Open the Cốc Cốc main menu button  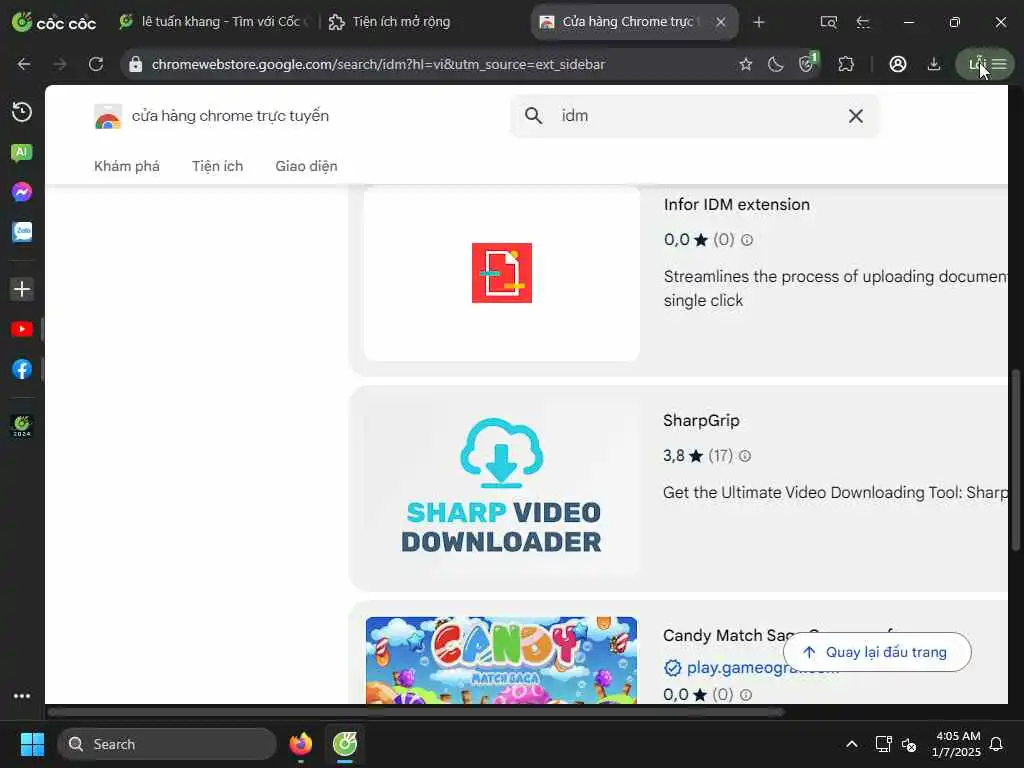point(985,64)
